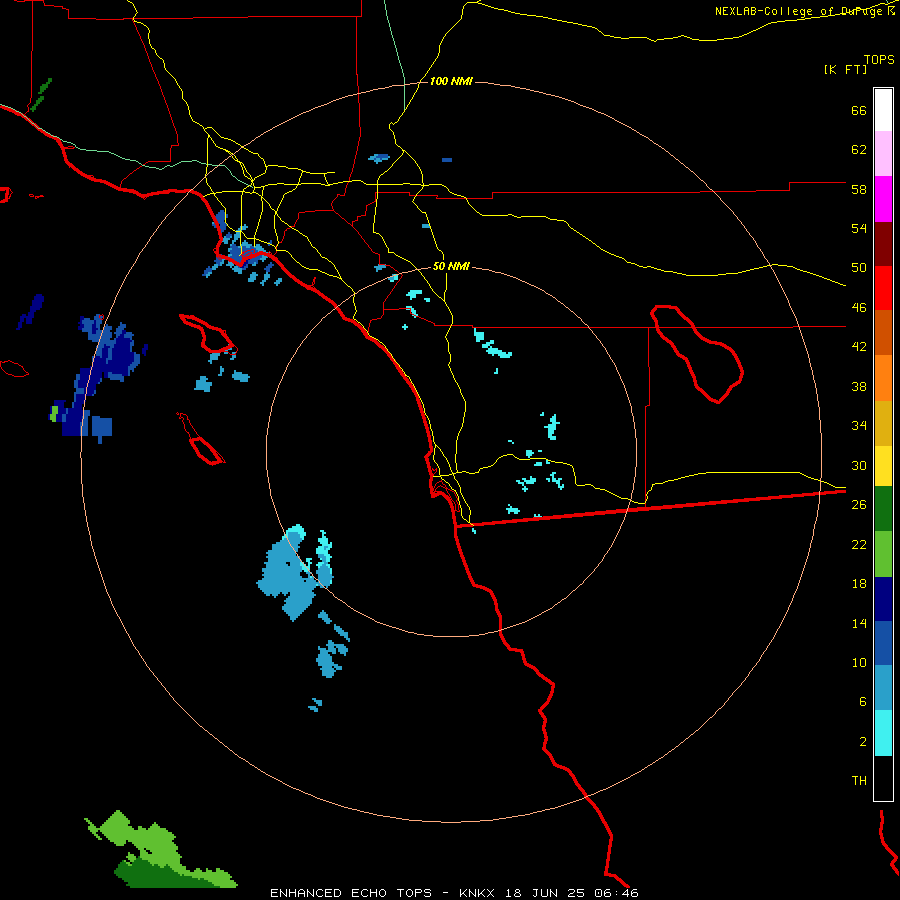Viewport: 900px width, 900px height.
Task: Pick the medium blue legend swatch
Action: pyautogui.click(x=883, y=643)
